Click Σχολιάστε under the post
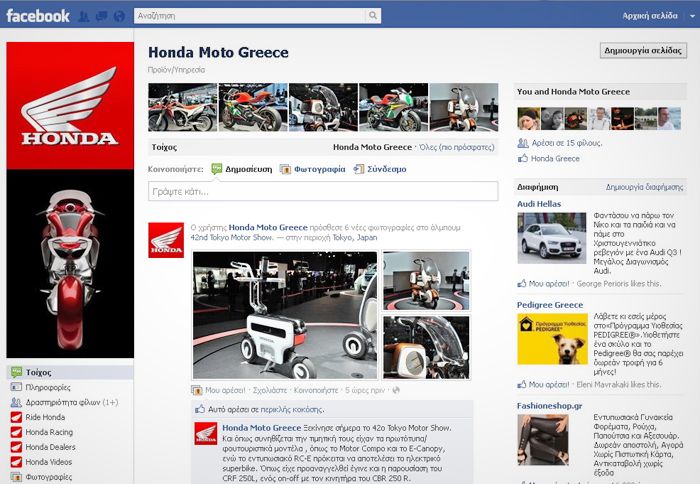This screenshot has width=700, height=484. [270, 390]
